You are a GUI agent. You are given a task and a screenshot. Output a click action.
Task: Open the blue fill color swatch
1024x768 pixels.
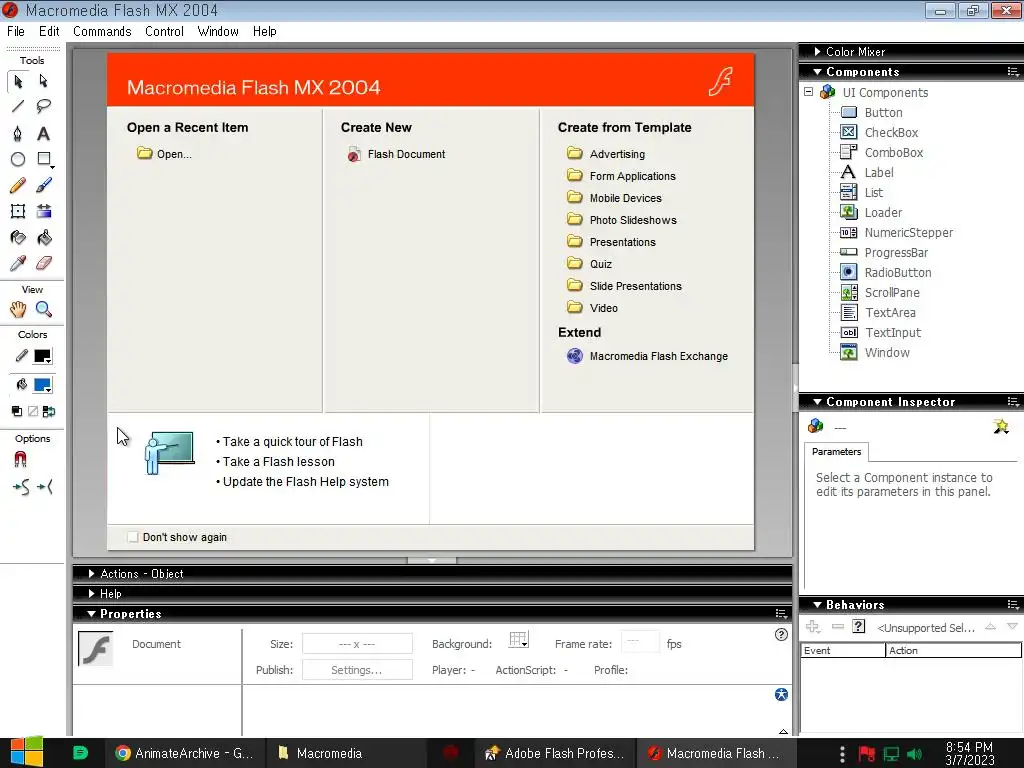42,385
